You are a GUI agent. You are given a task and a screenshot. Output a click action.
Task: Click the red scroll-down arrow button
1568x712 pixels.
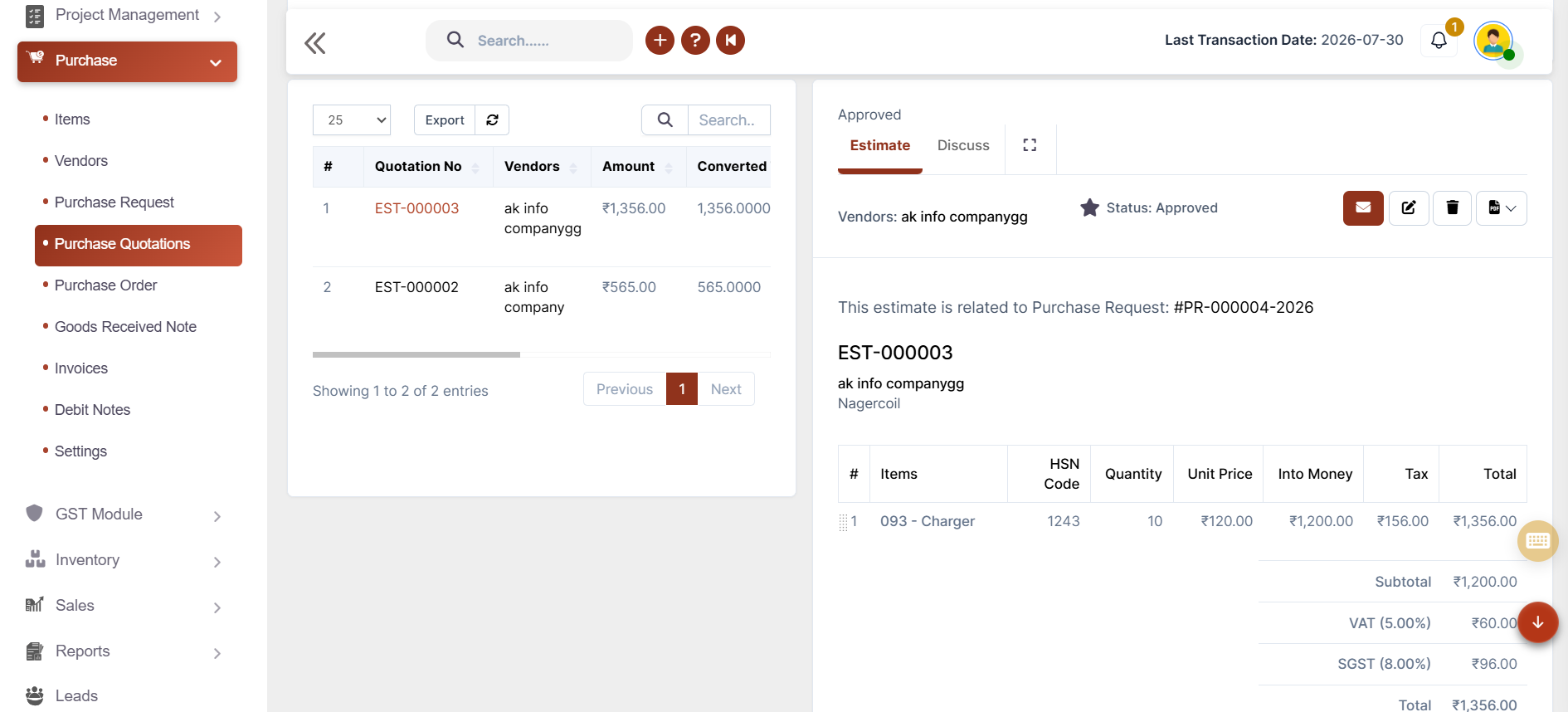click(1537, 622)
